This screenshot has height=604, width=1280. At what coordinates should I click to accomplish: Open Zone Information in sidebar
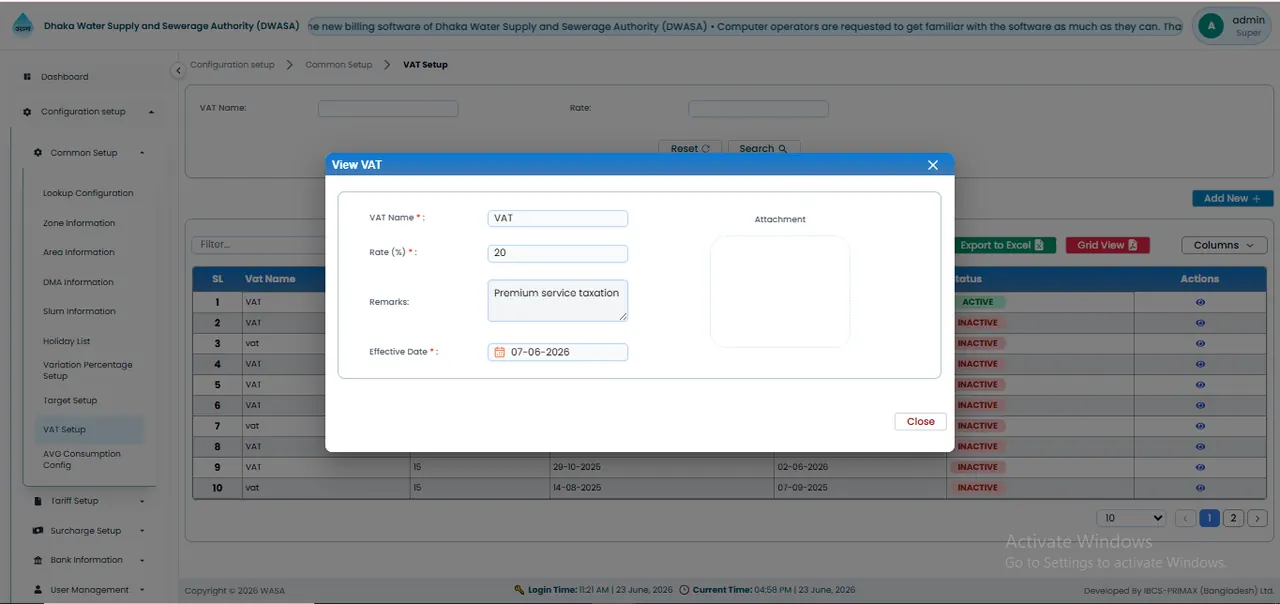79,223
